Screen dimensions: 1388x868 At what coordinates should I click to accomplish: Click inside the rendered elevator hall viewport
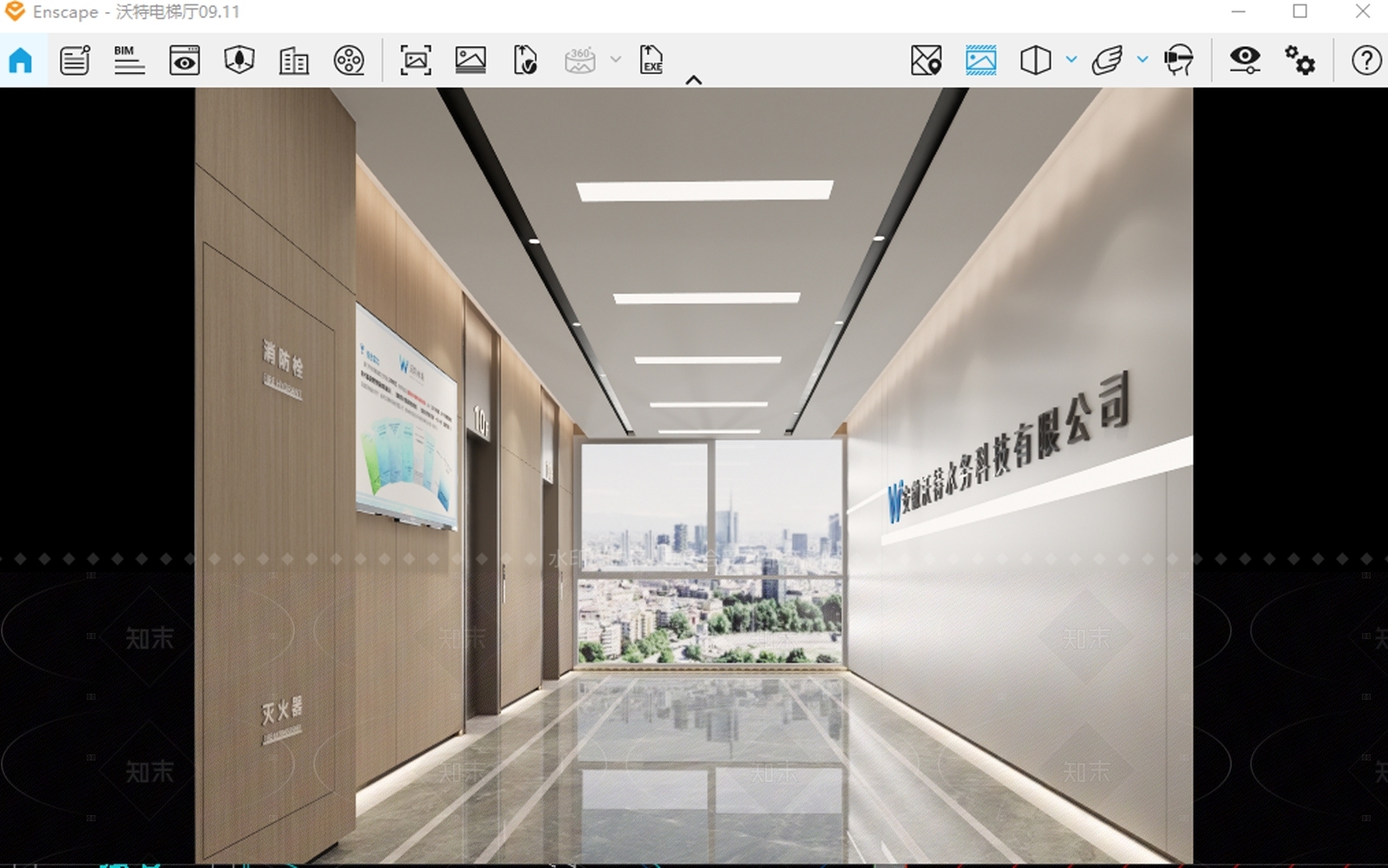(x=694, y=475)
